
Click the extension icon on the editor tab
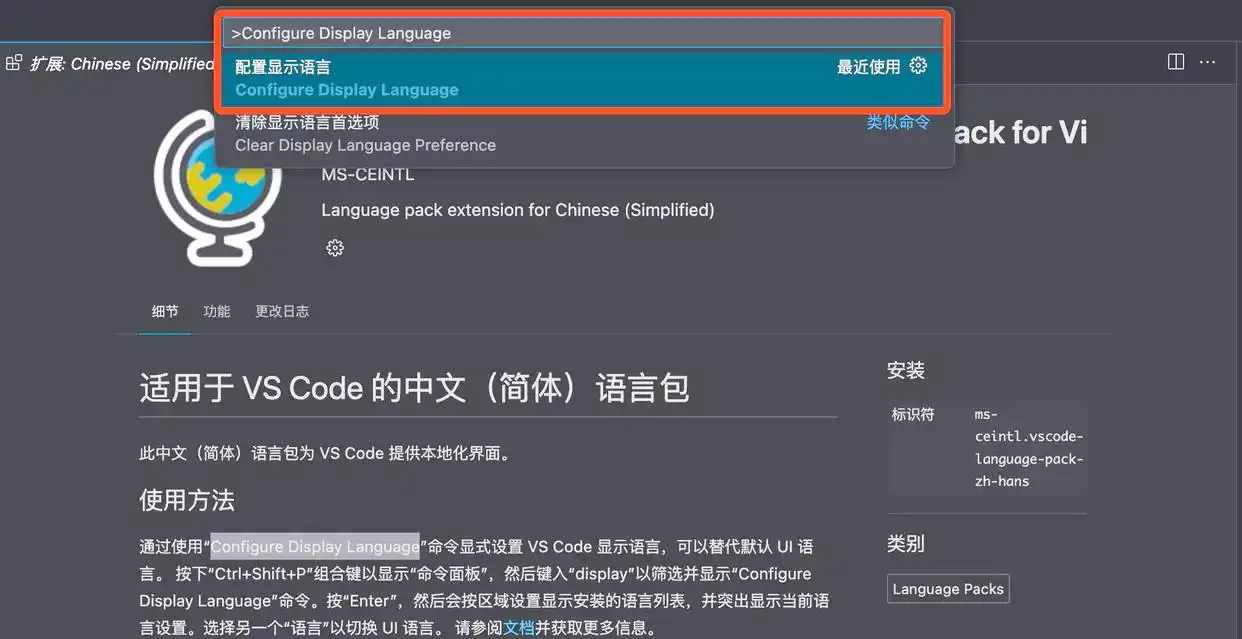coord(13,61)
